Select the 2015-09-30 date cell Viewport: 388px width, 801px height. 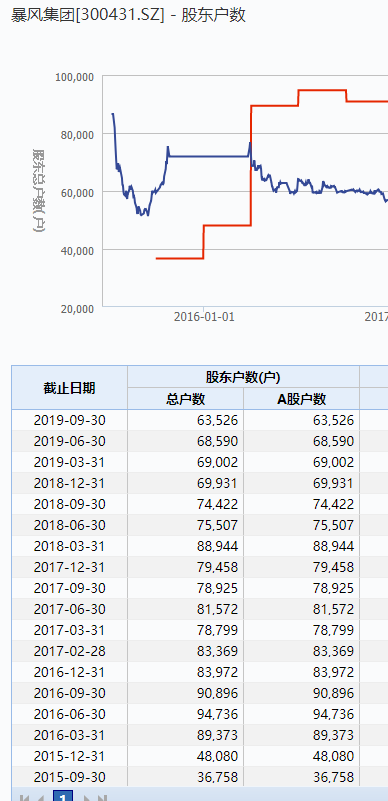pyautogui.click(x=69, y=777)
